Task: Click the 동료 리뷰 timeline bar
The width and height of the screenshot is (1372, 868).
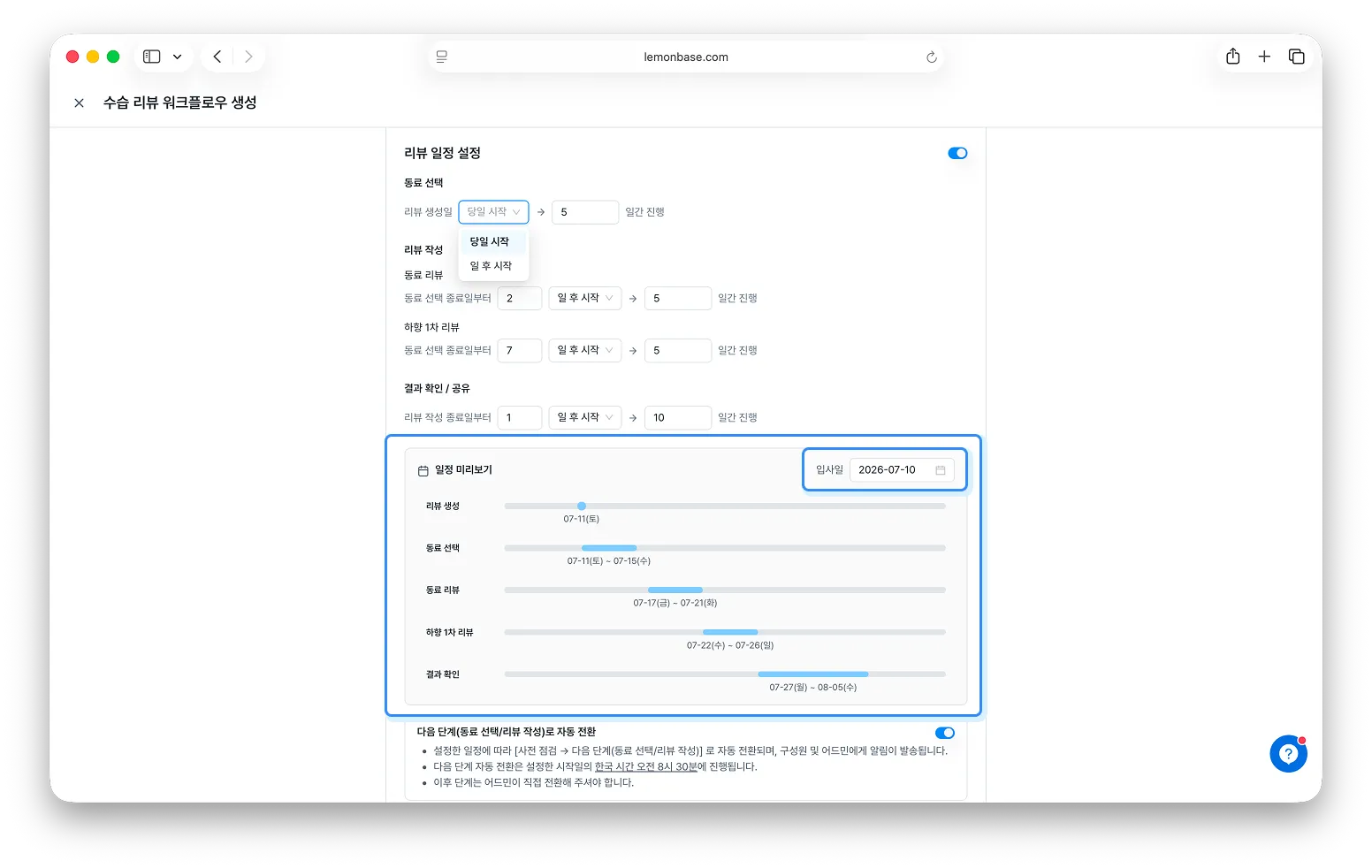Action: click(x=675, y=590)
